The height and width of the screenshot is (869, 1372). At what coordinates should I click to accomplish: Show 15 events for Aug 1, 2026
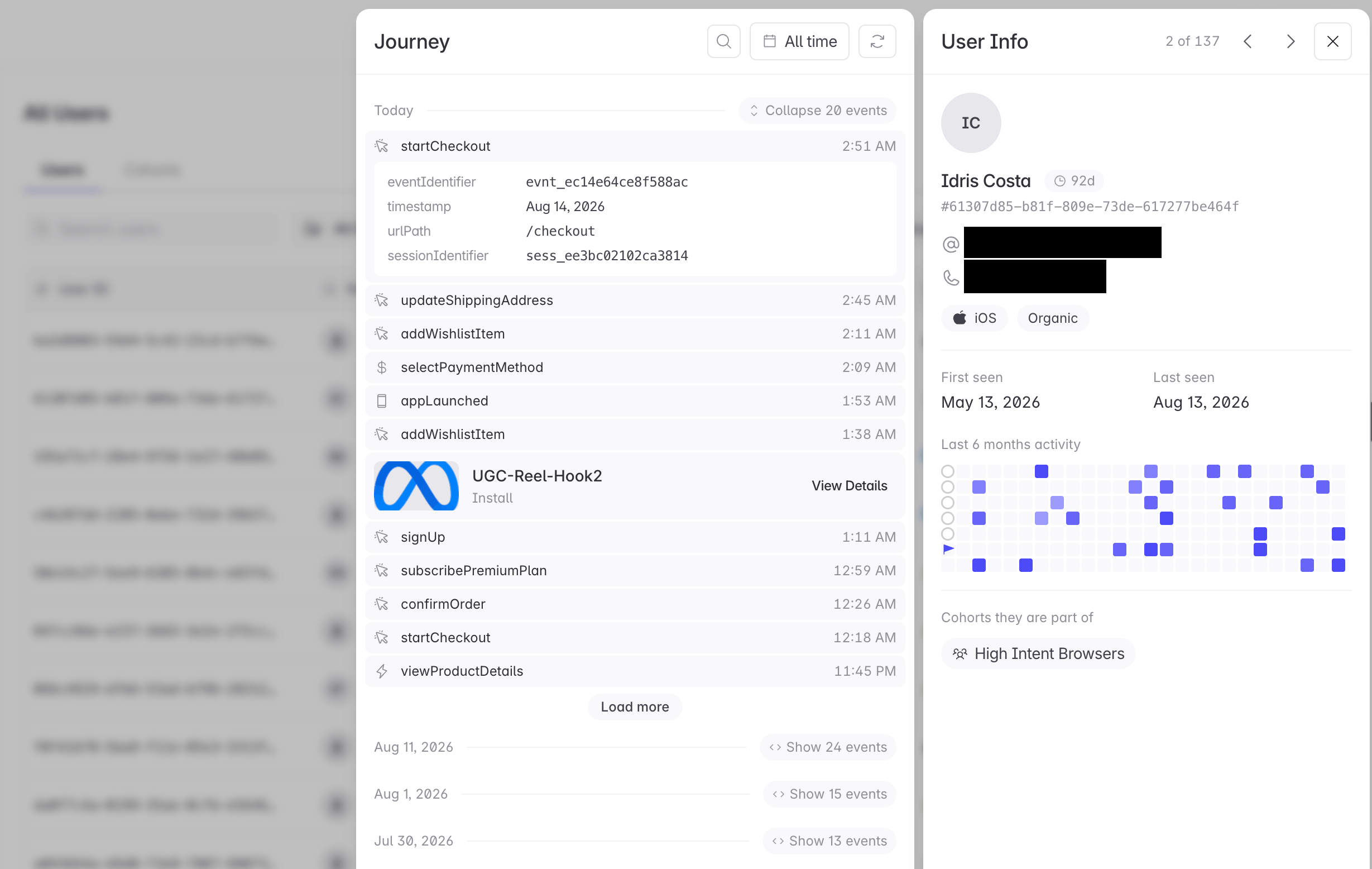(x=829, y=794)
